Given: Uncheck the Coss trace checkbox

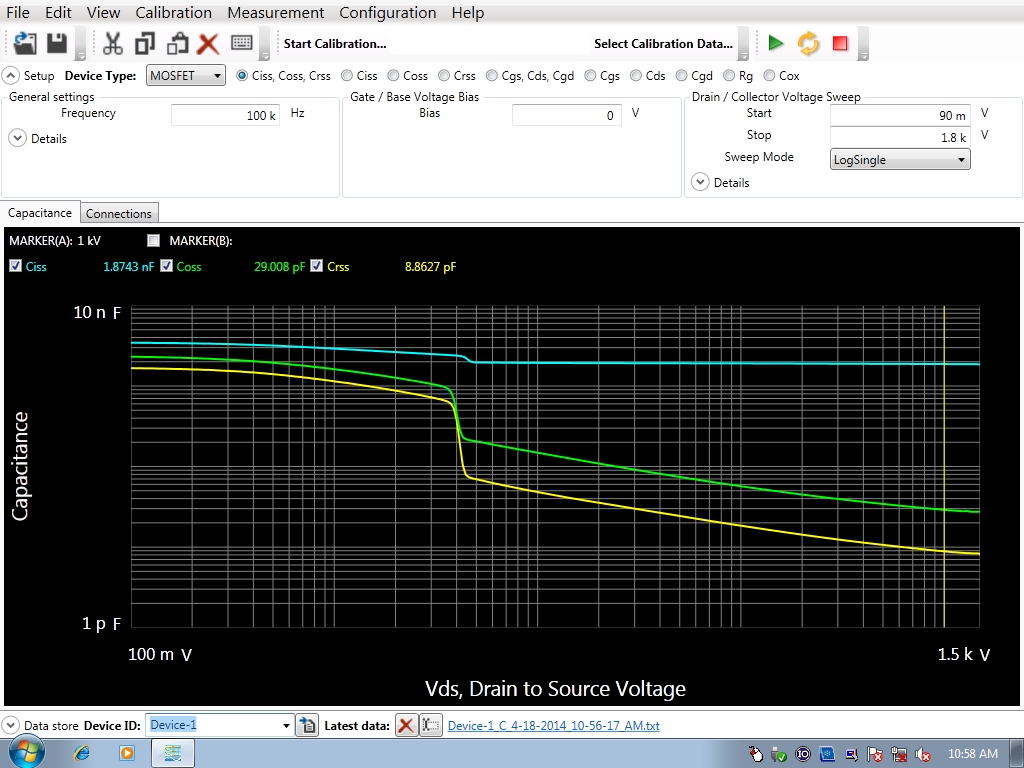Looking at the screenshot, I should [167, 266].
